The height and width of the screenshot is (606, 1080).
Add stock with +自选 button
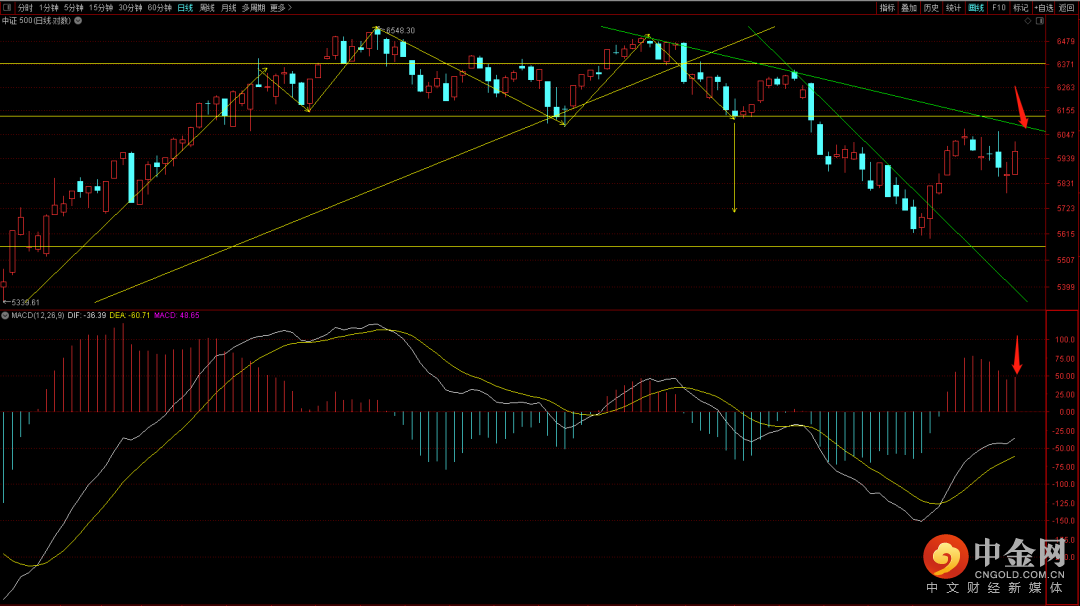click(1044, 7)
